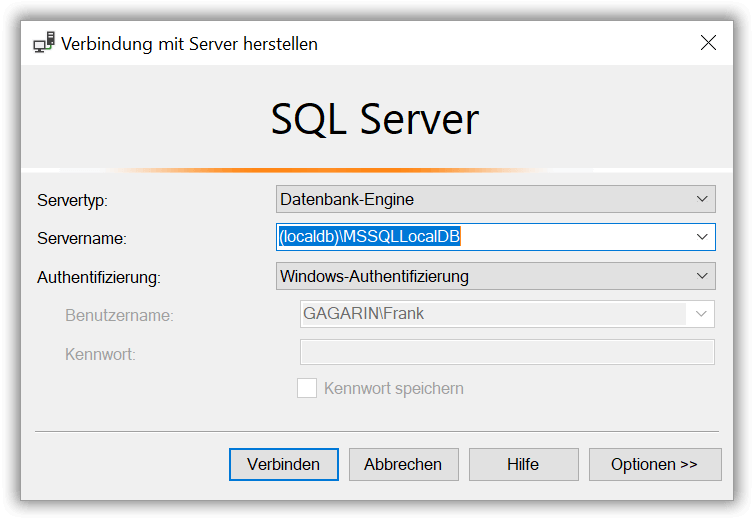The height and width of the screenshot is (521, 754).
Task: Click the Authentifizierung label
Action: coord(99,278)
